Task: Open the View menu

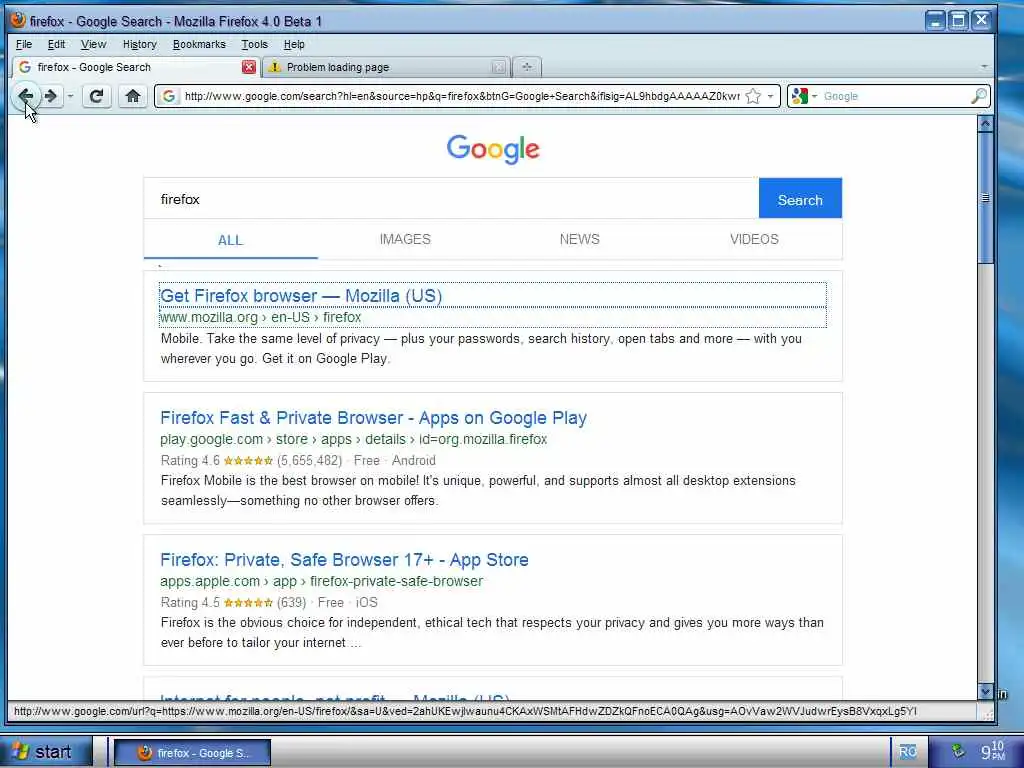Action: point(93,44)
